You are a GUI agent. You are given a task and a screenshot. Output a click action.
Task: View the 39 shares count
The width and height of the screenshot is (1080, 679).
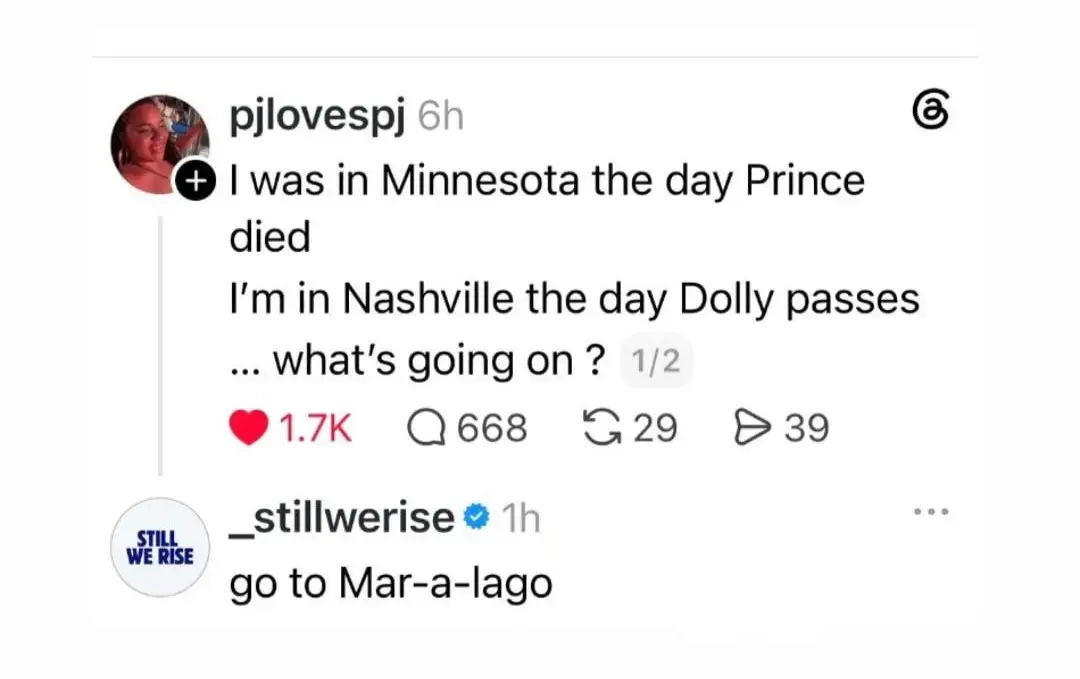tap(807, 428)
